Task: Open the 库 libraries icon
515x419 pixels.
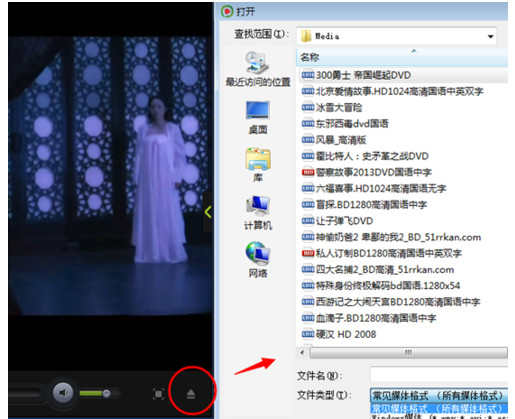Action: 258,165
